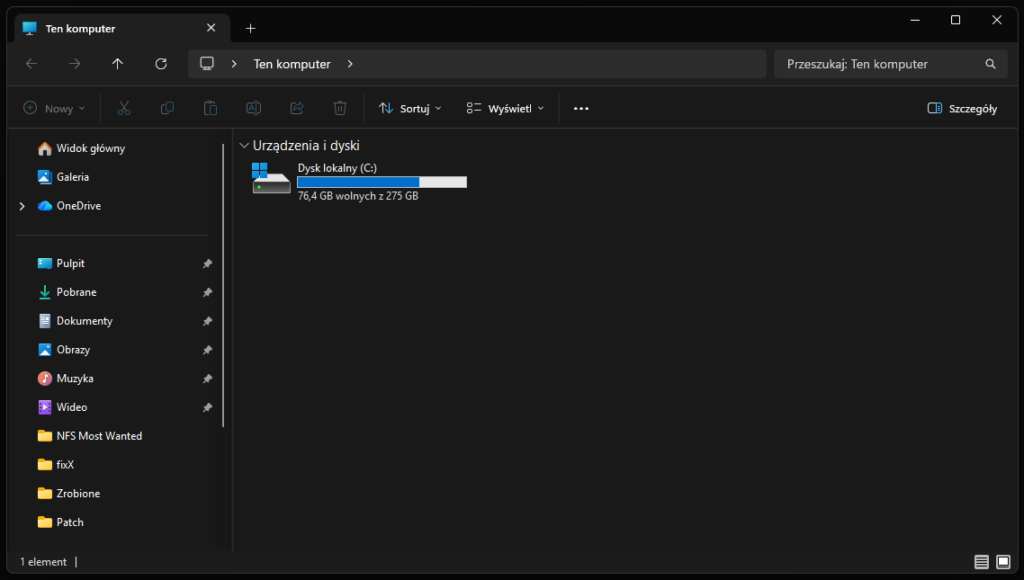Click the Refresh icon in navigation bar
Image resolution: width=1024 pixels, height=580 pixels.
pyautogui.click(x=161, y=64)
